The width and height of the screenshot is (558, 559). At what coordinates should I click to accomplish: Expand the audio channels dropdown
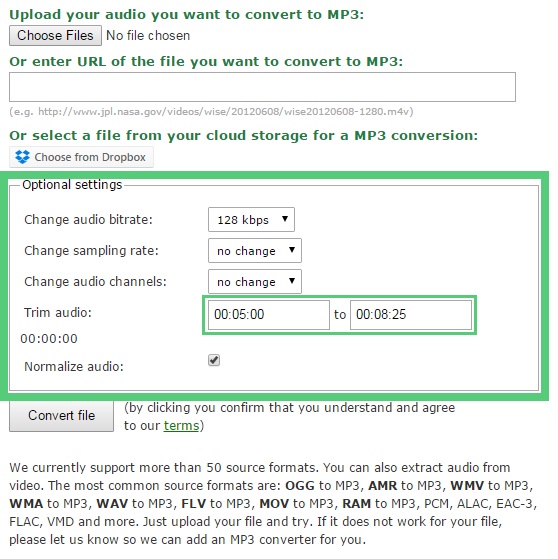click(255, 282)
